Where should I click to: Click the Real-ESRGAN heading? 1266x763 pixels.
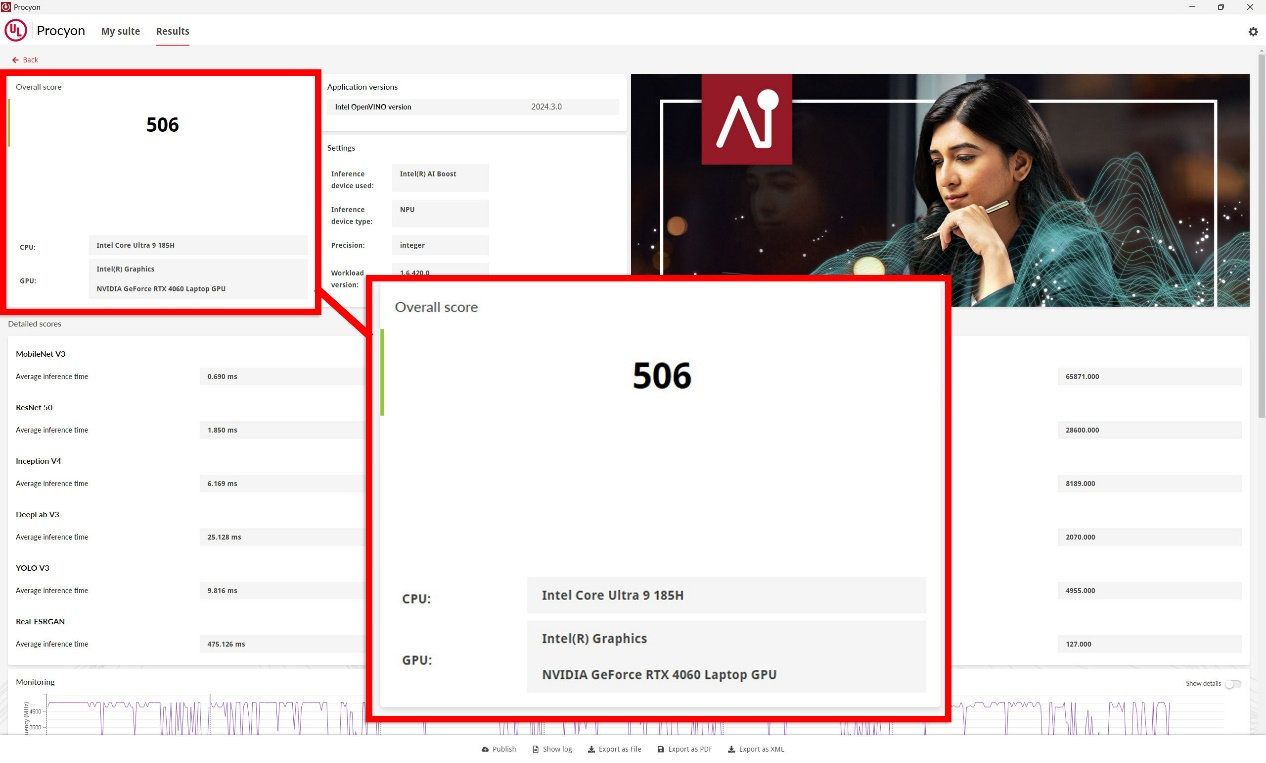coord(40,622)
